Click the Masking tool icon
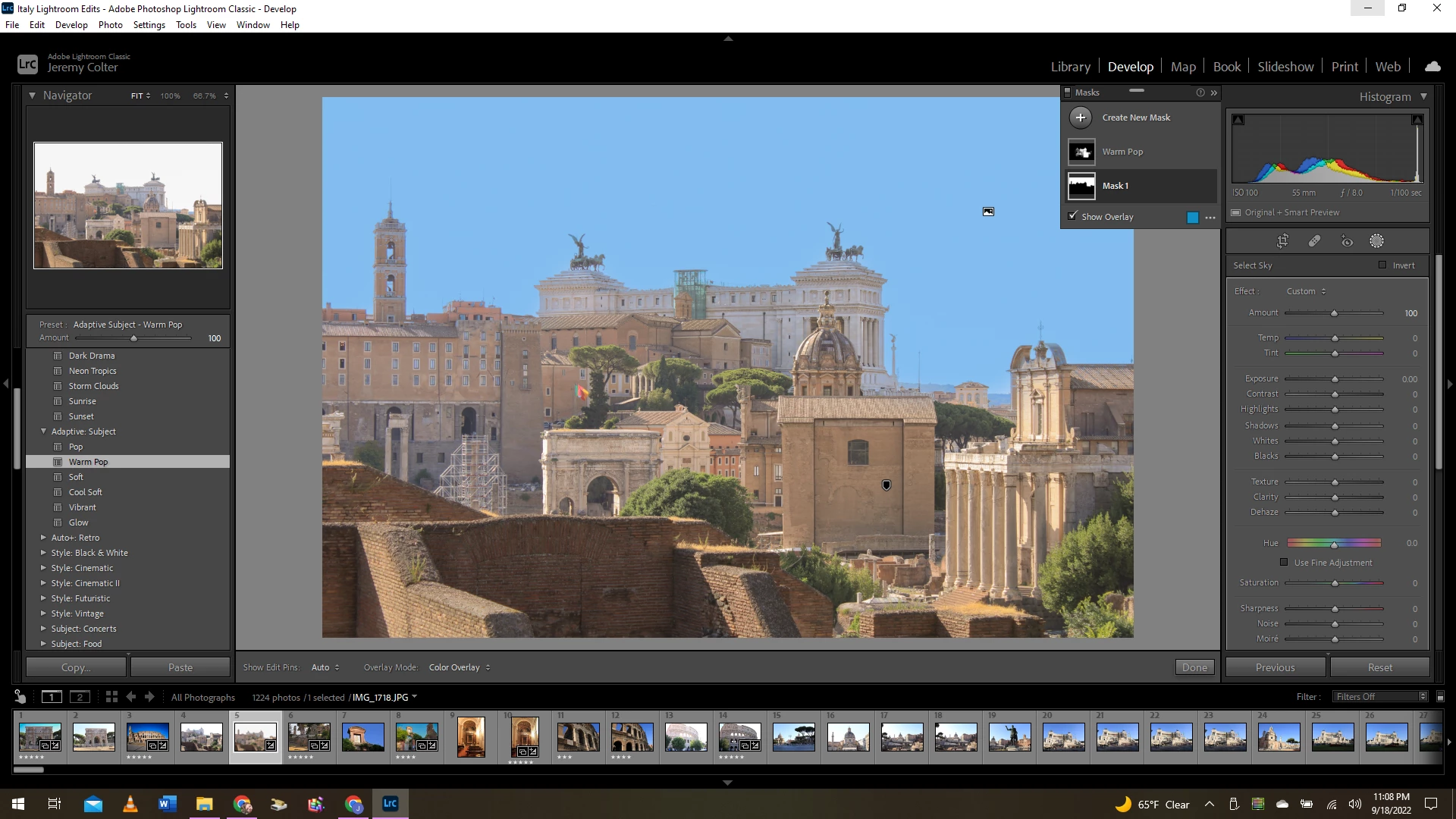1456x819 pixels. click(1376, 241)
